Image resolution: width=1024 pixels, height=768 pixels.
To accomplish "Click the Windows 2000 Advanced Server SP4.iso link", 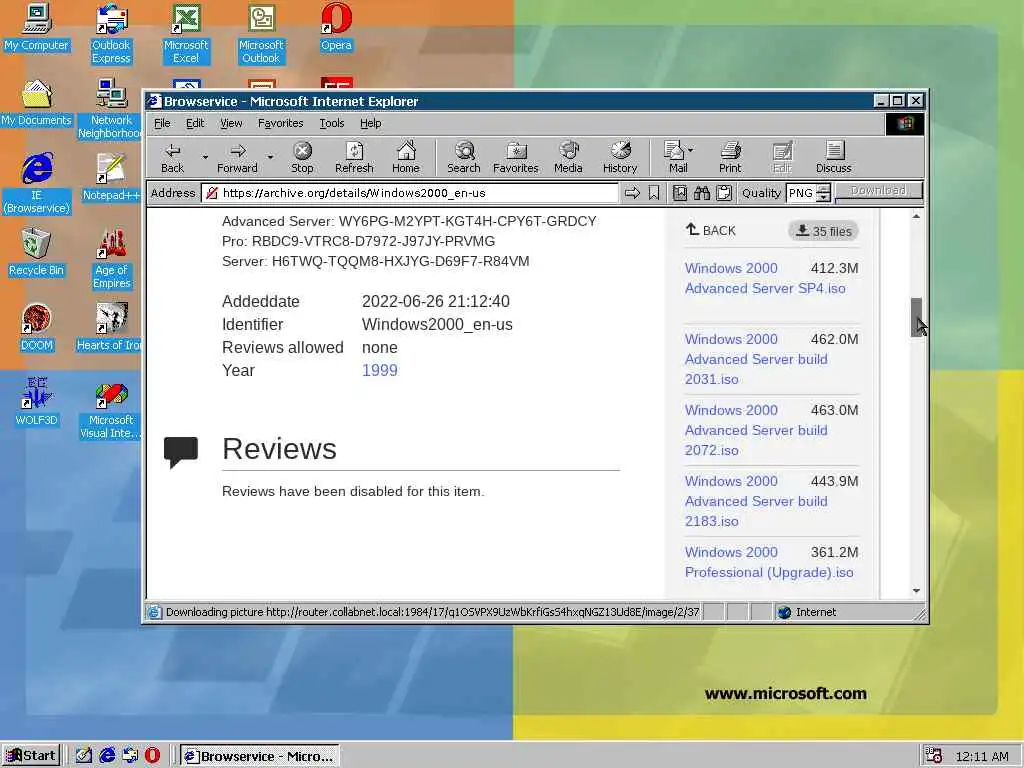I will pos(765,278).
